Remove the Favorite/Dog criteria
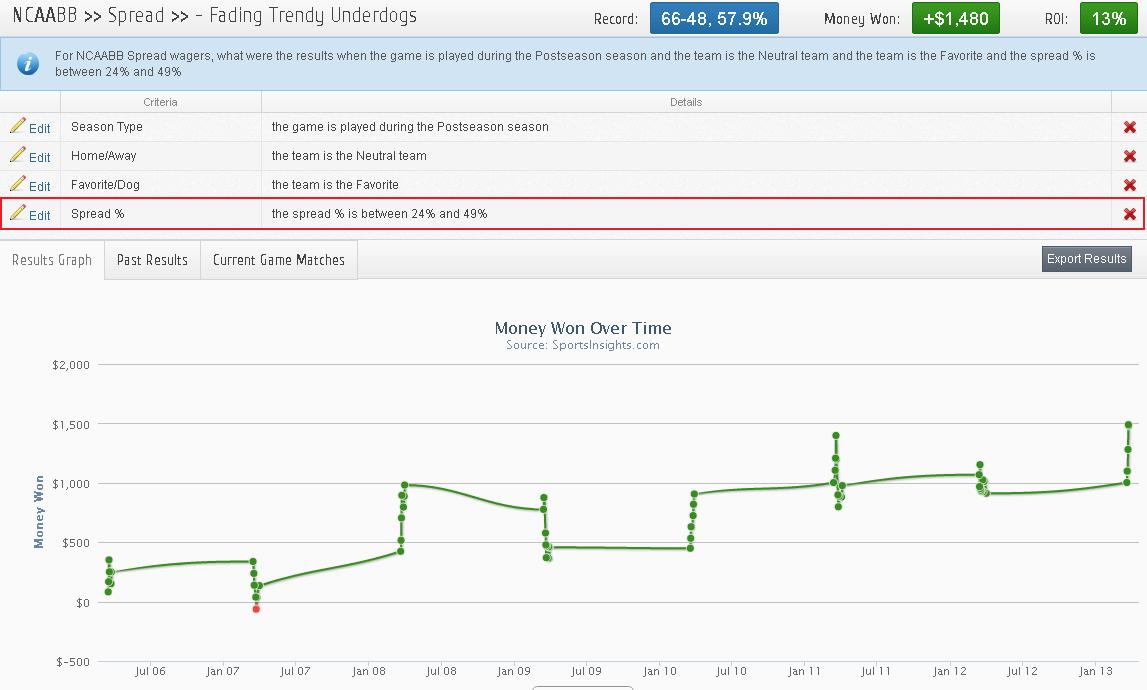The width and height of the screenshot is (1147, 690). pos(1129,186)
